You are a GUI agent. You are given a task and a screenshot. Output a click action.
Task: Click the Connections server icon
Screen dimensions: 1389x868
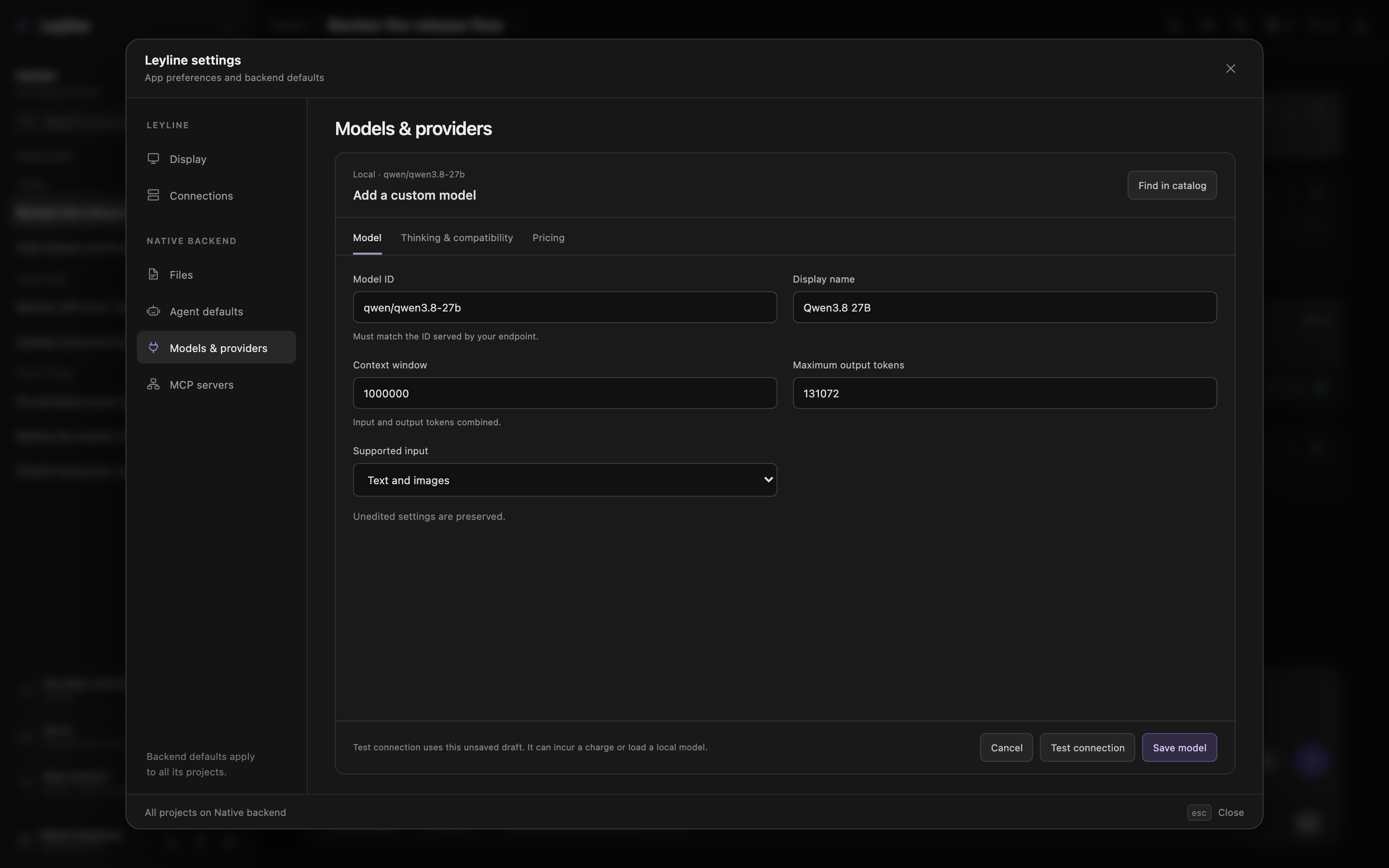tap(153, 195)
